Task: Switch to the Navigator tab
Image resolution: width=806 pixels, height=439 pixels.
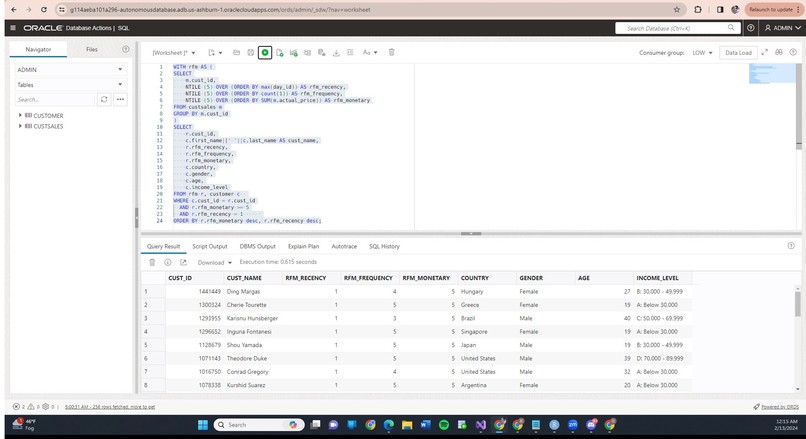Action: pos(38,49)
